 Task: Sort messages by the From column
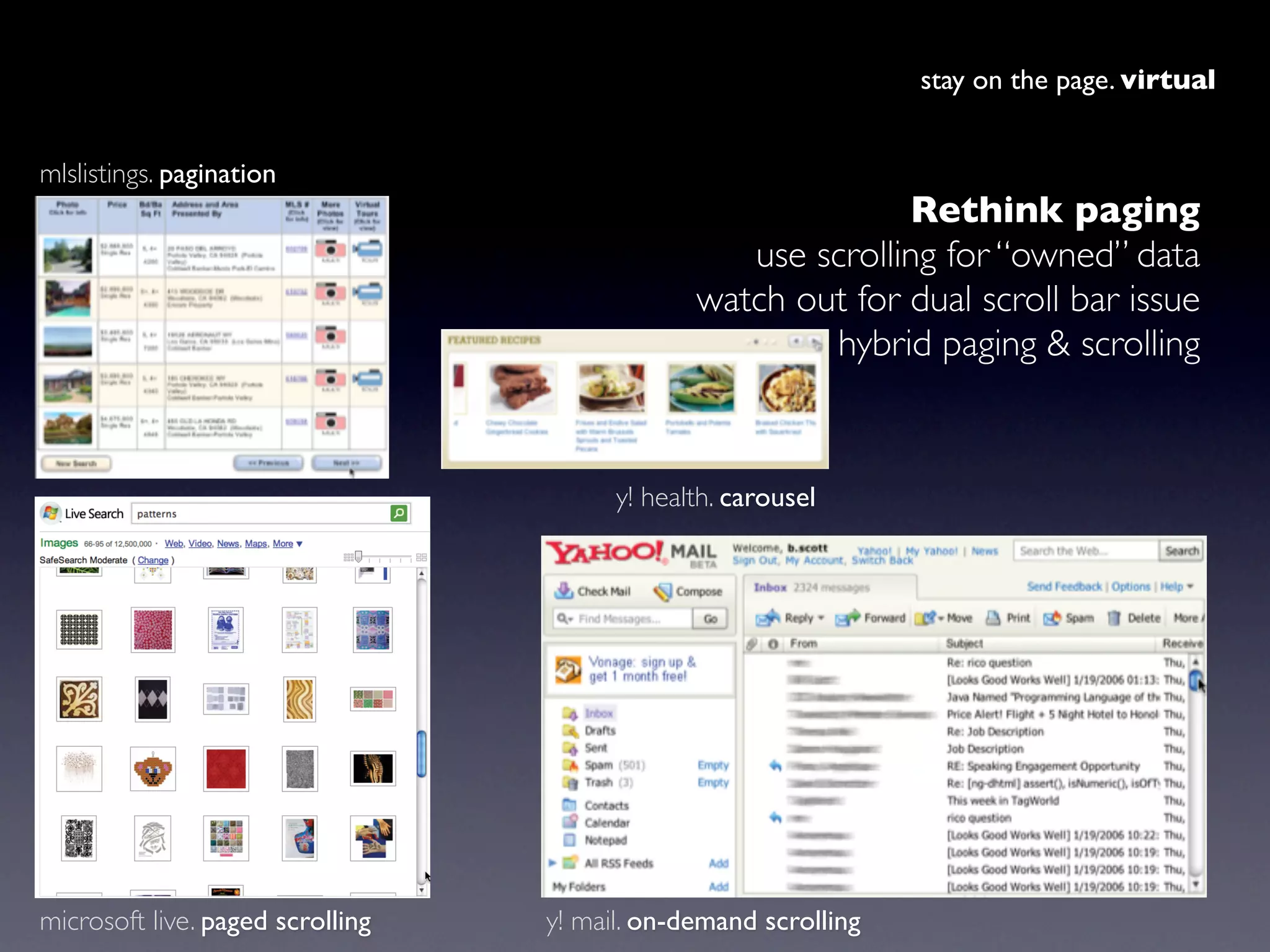click(x=803, y=644)
